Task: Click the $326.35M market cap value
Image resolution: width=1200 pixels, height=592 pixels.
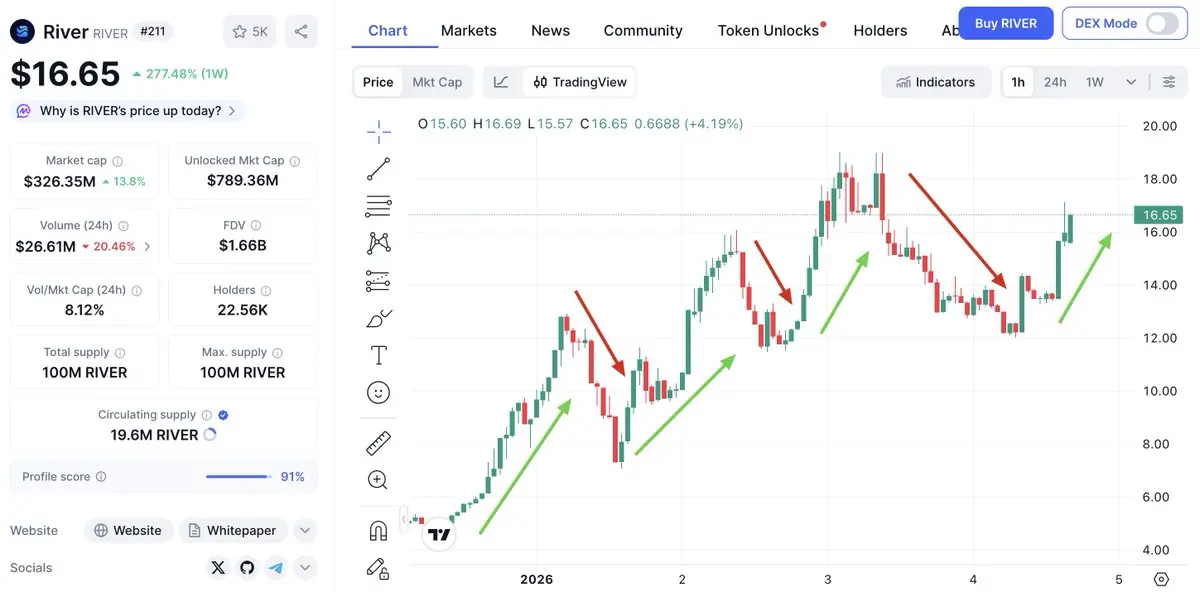Action: click(x=60, y=181)
